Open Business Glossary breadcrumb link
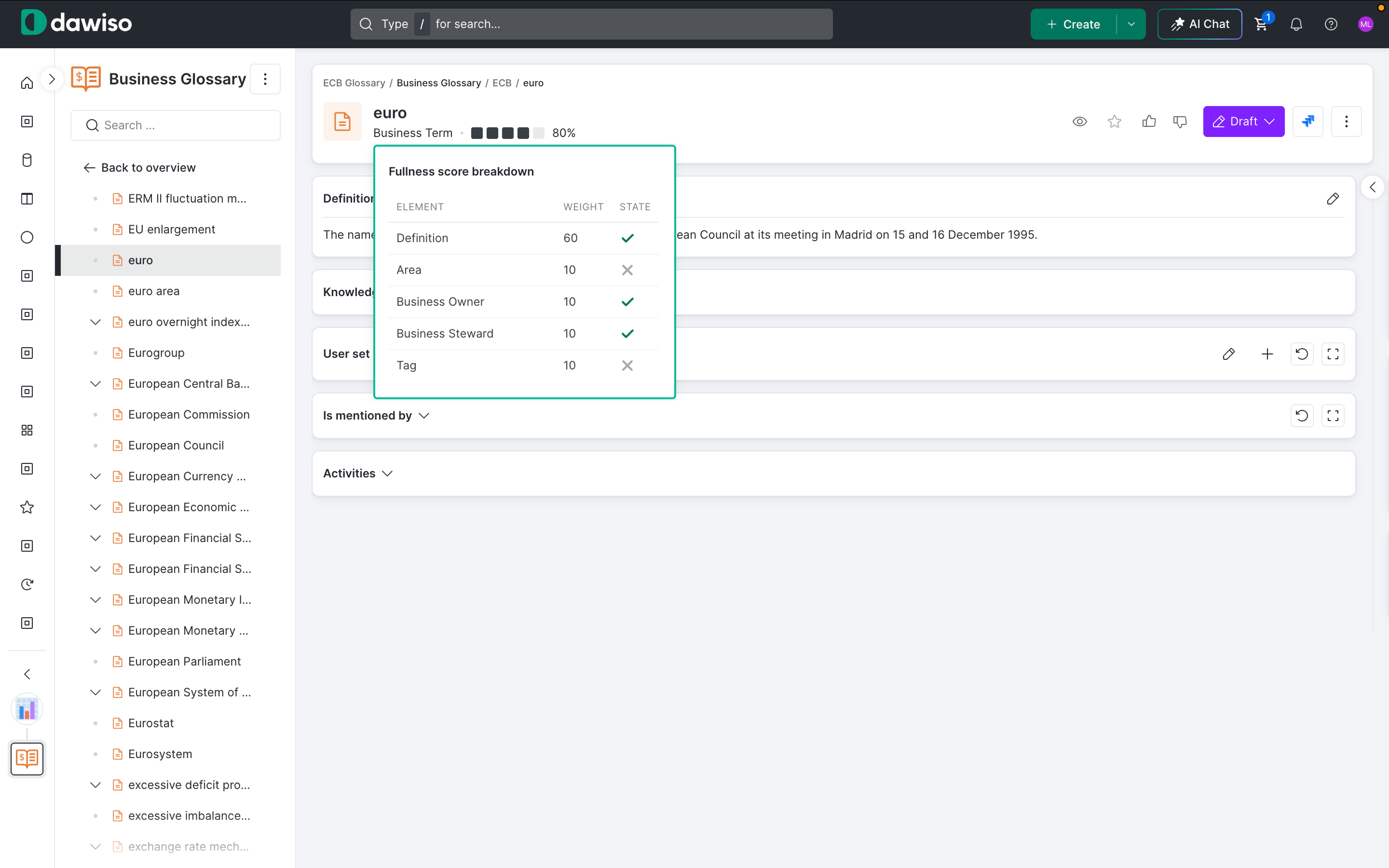Viewport: 1389px width, 868px height. click(438, 82)
